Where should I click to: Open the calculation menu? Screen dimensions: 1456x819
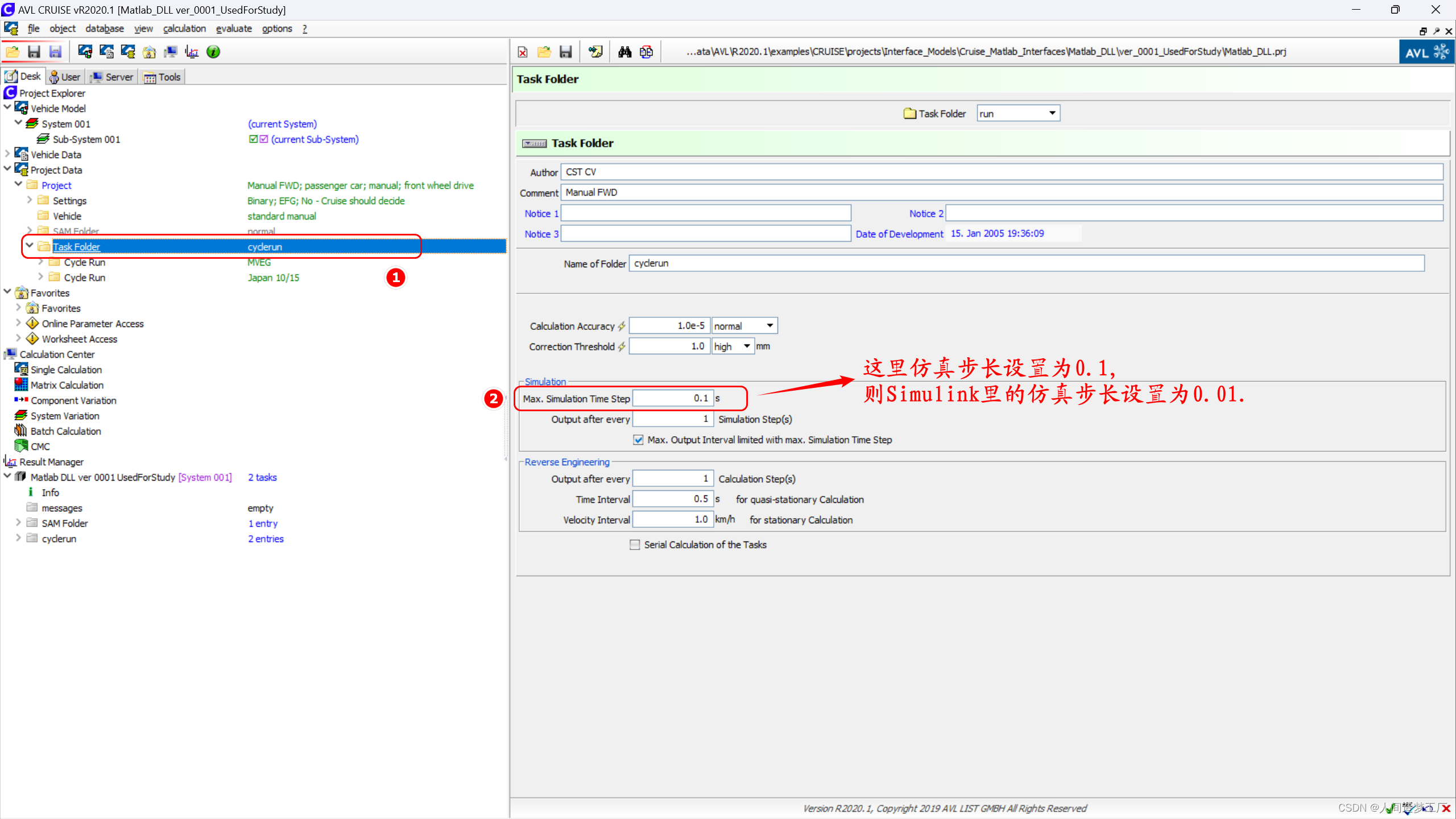pyautogui.click(x=184, y=28)
